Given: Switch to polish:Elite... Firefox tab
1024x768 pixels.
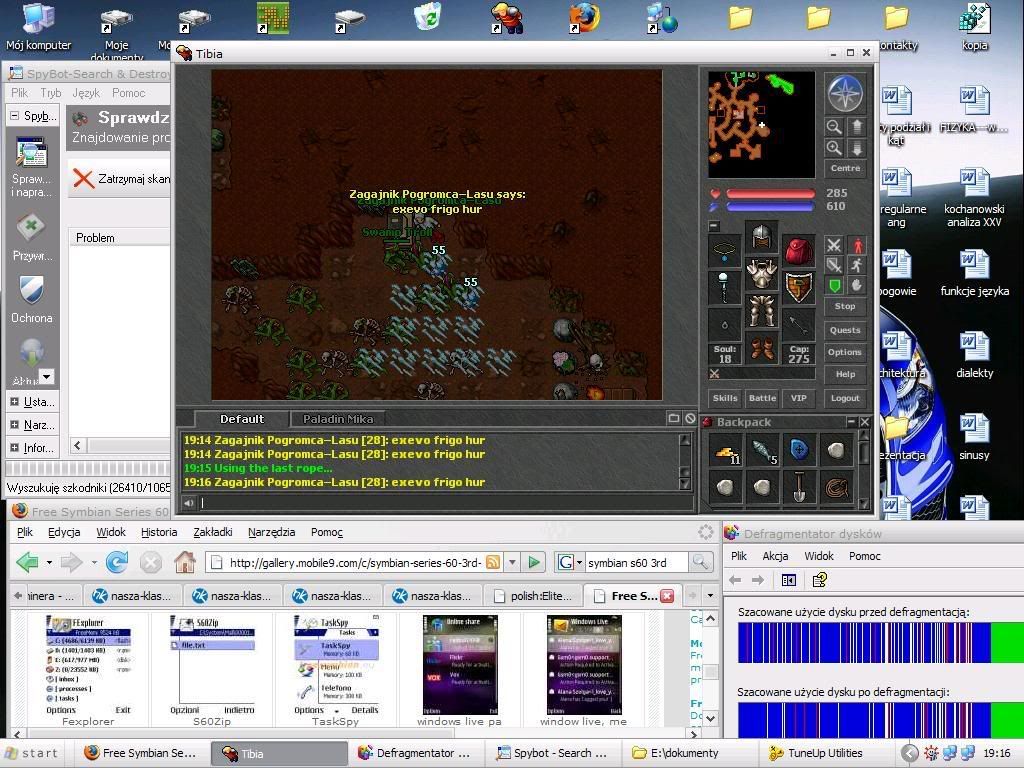Looking at the screenshot, I should tap(534, 596).
